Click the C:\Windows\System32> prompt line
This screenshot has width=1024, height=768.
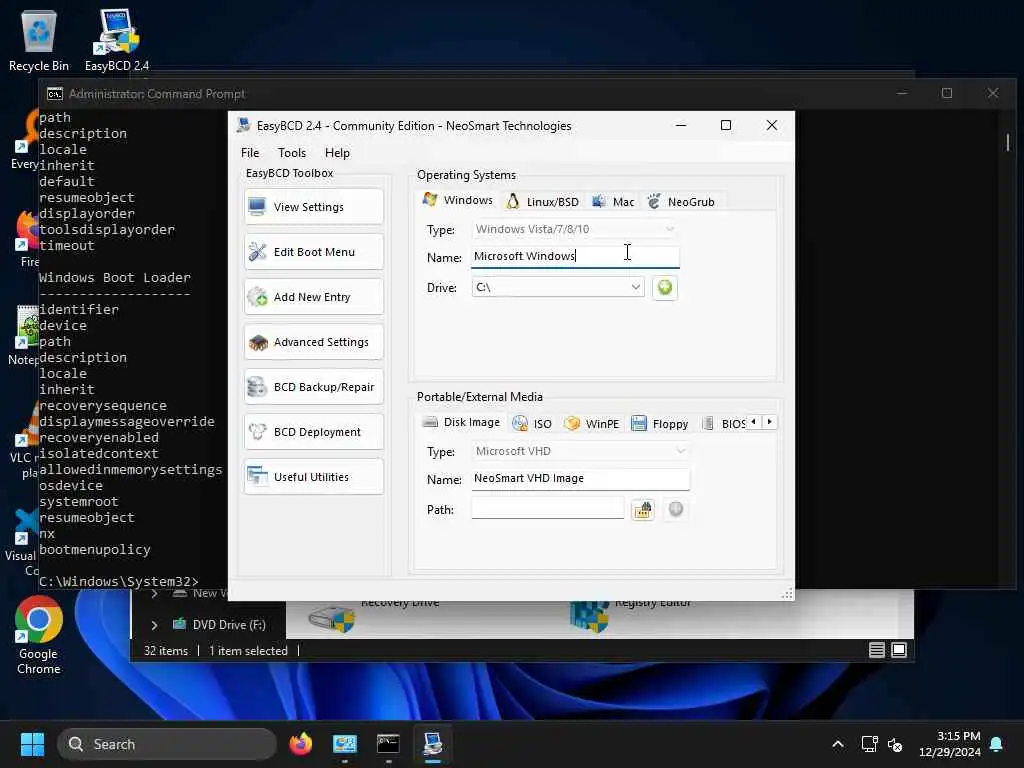(x=118, y=581)
